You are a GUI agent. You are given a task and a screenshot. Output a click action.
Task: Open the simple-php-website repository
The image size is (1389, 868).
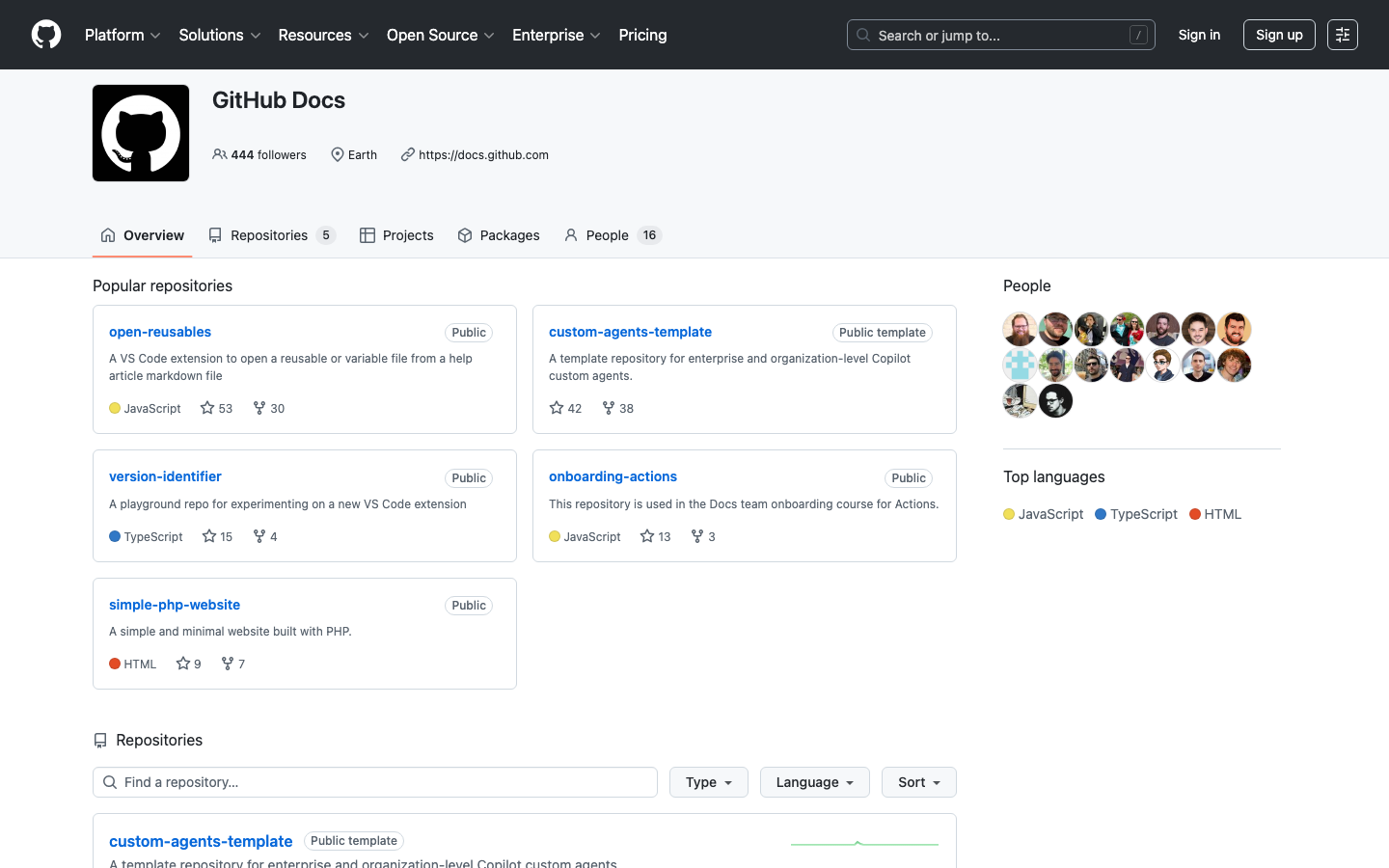pos(175,605)
